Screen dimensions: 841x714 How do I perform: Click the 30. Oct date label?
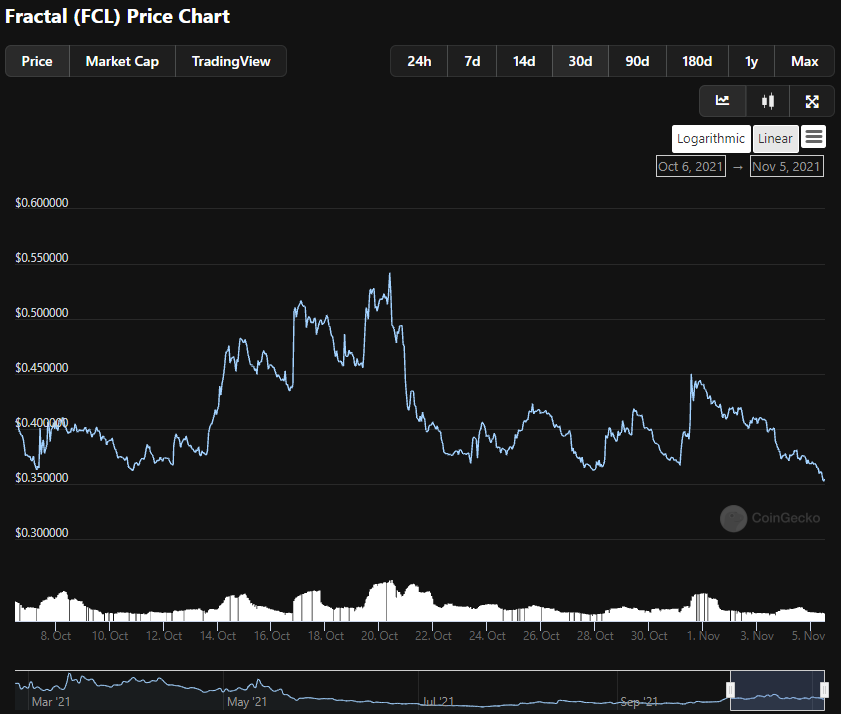pyautogui.click(x=649, y=636)
